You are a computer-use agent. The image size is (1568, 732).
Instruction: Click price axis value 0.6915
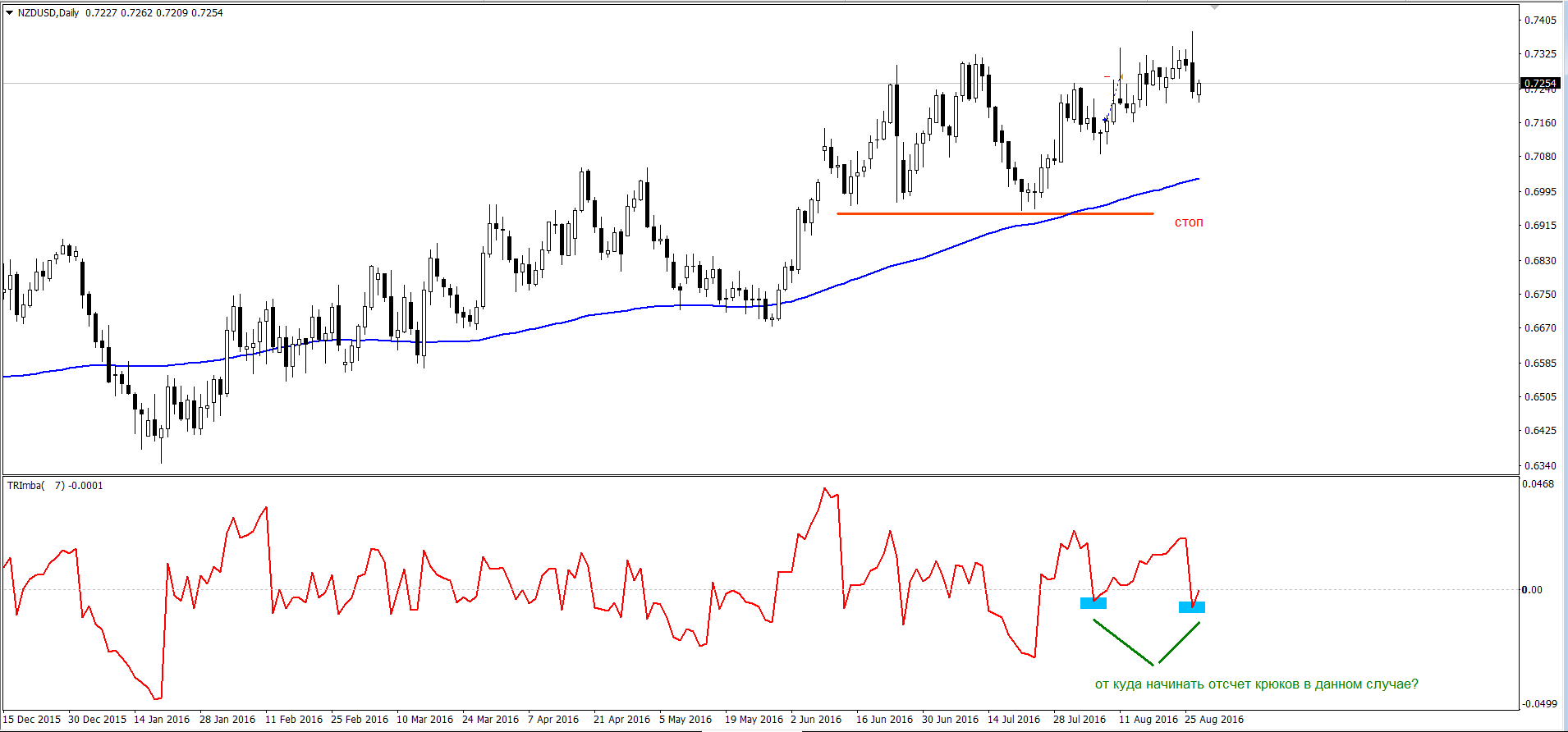pyautogui.click(x=1540, y=225)
